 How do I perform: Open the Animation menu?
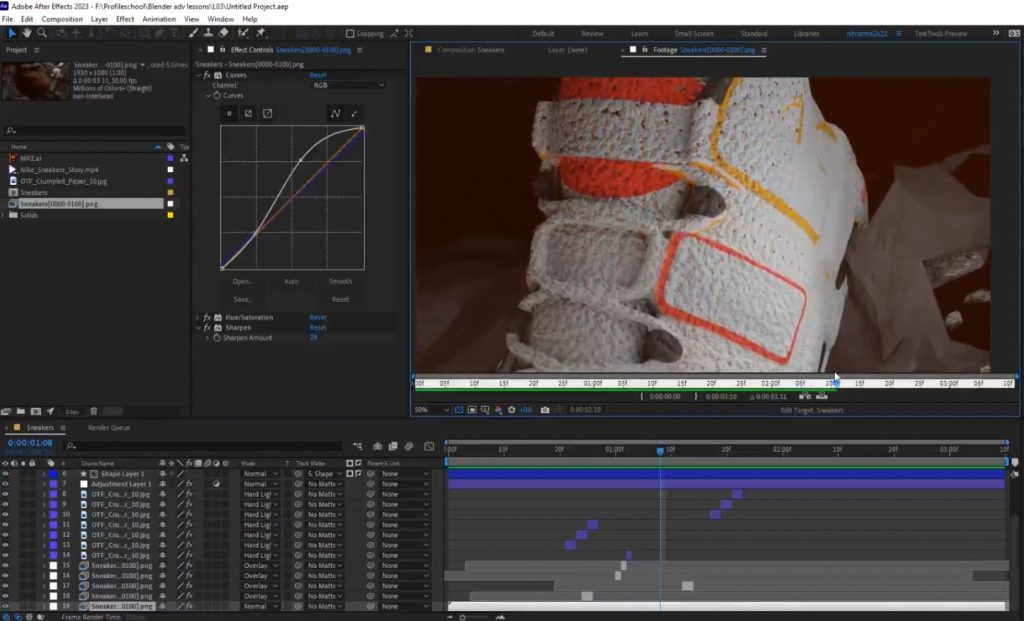coord(159,19)
